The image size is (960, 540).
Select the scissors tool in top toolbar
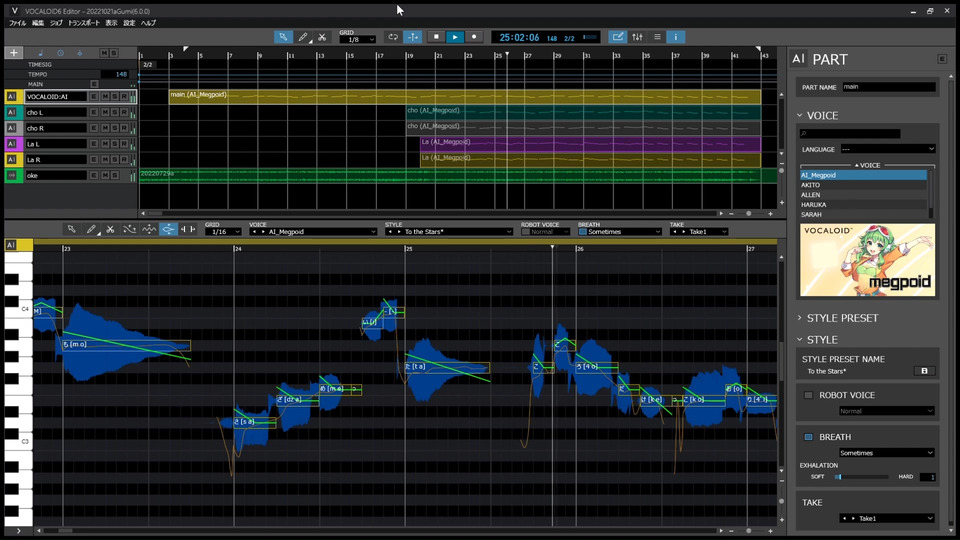[321, 37]
